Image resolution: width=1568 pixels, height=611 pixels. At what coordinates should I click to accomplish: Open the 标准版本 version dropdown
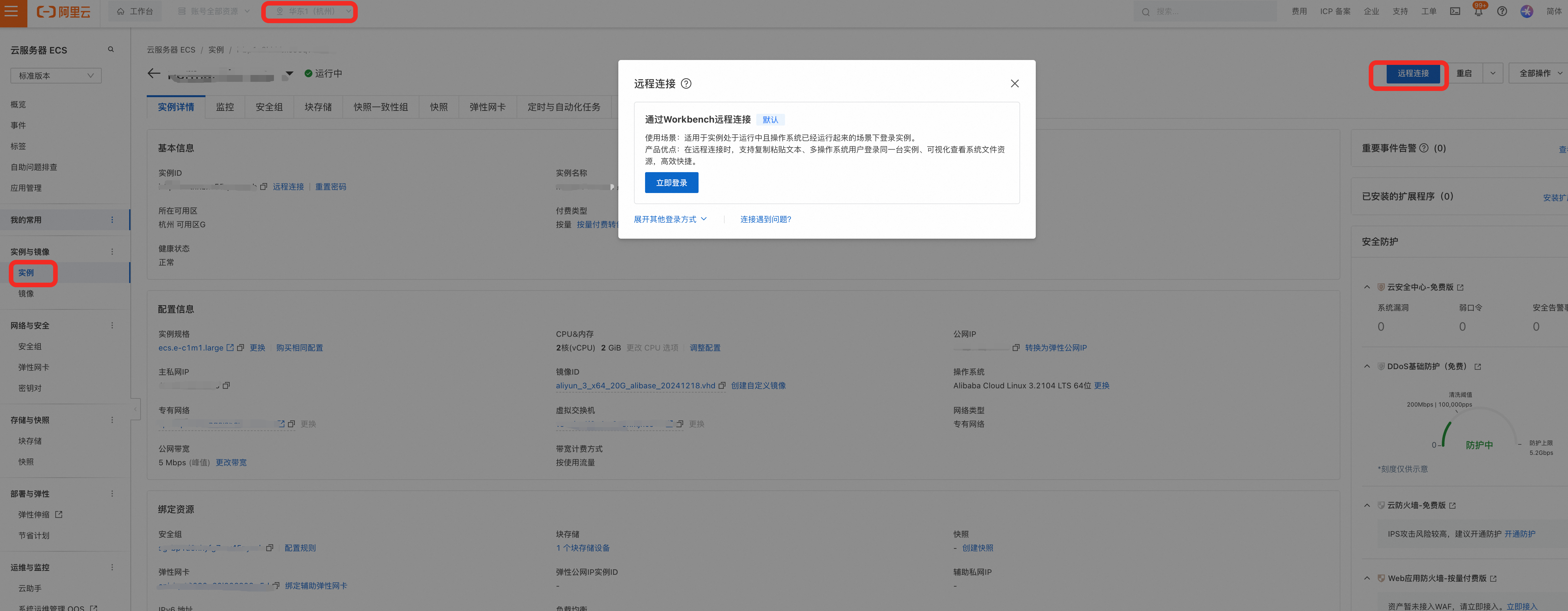coord(56,76)
